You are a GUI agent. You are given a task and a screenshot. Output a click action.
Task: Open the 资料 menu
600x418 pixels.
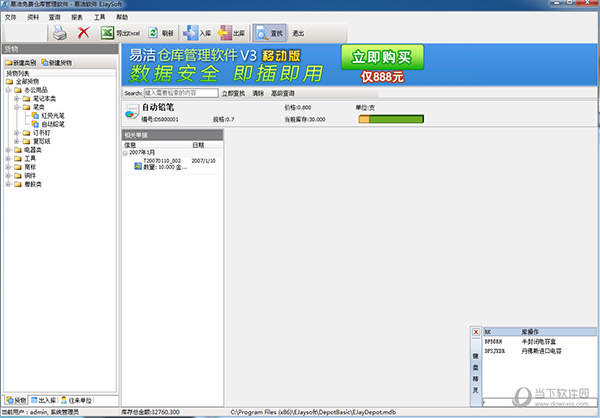(33, 17)
